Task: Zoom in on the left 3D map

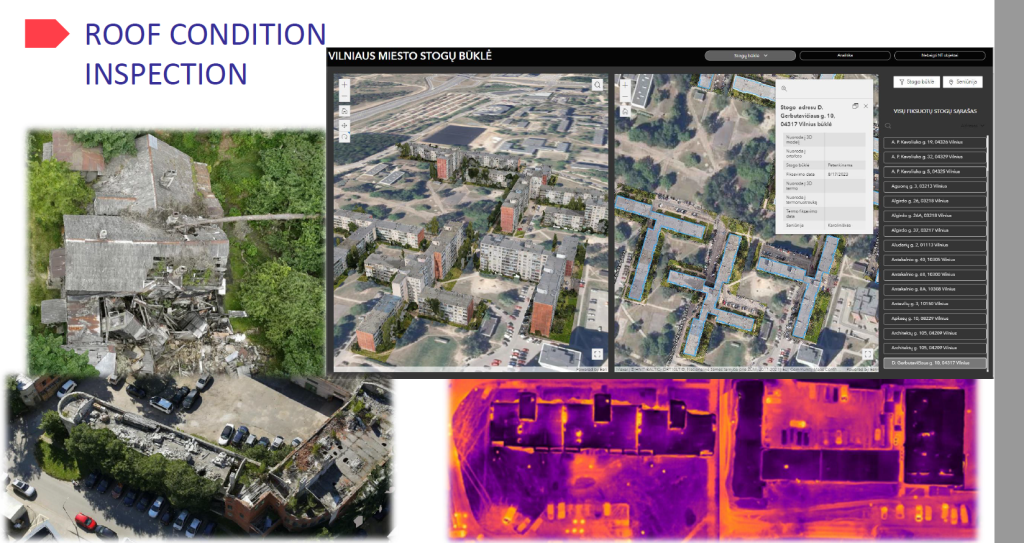Action: pyautogui.click(x=344, y=85)
